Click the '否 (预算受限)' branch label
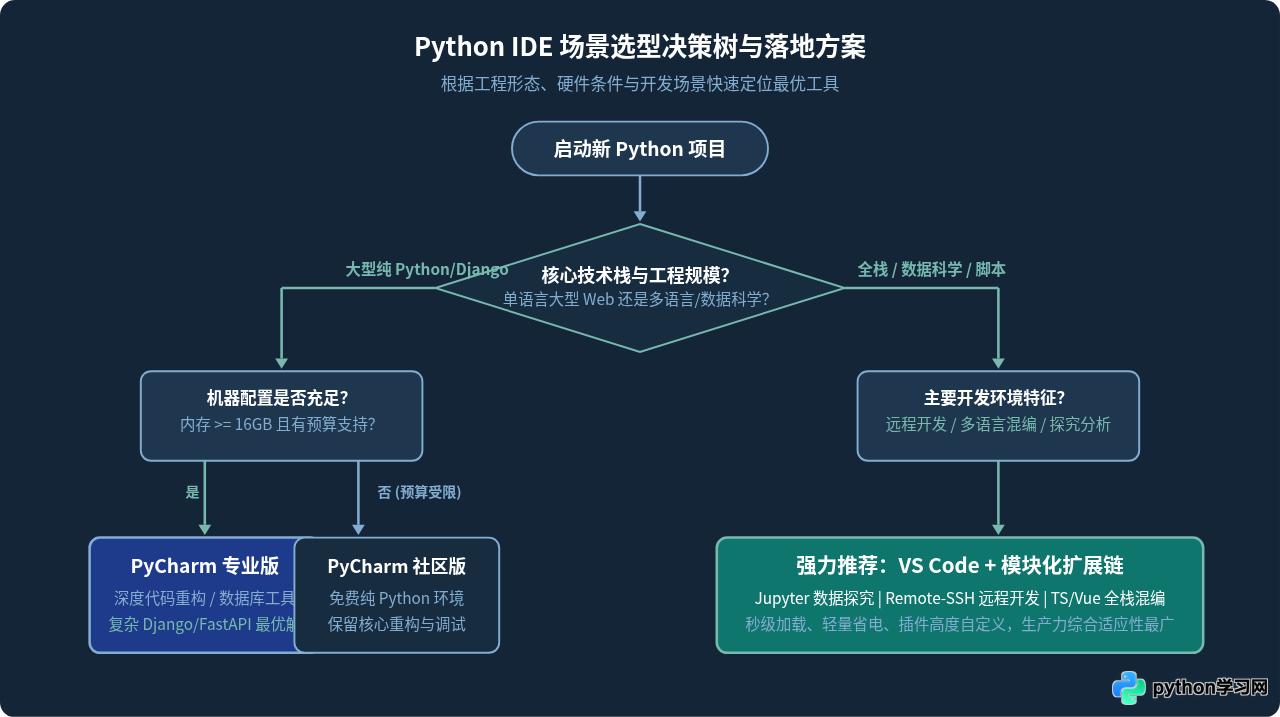Viewport: 1280px width, 717px height. (419, 492)
